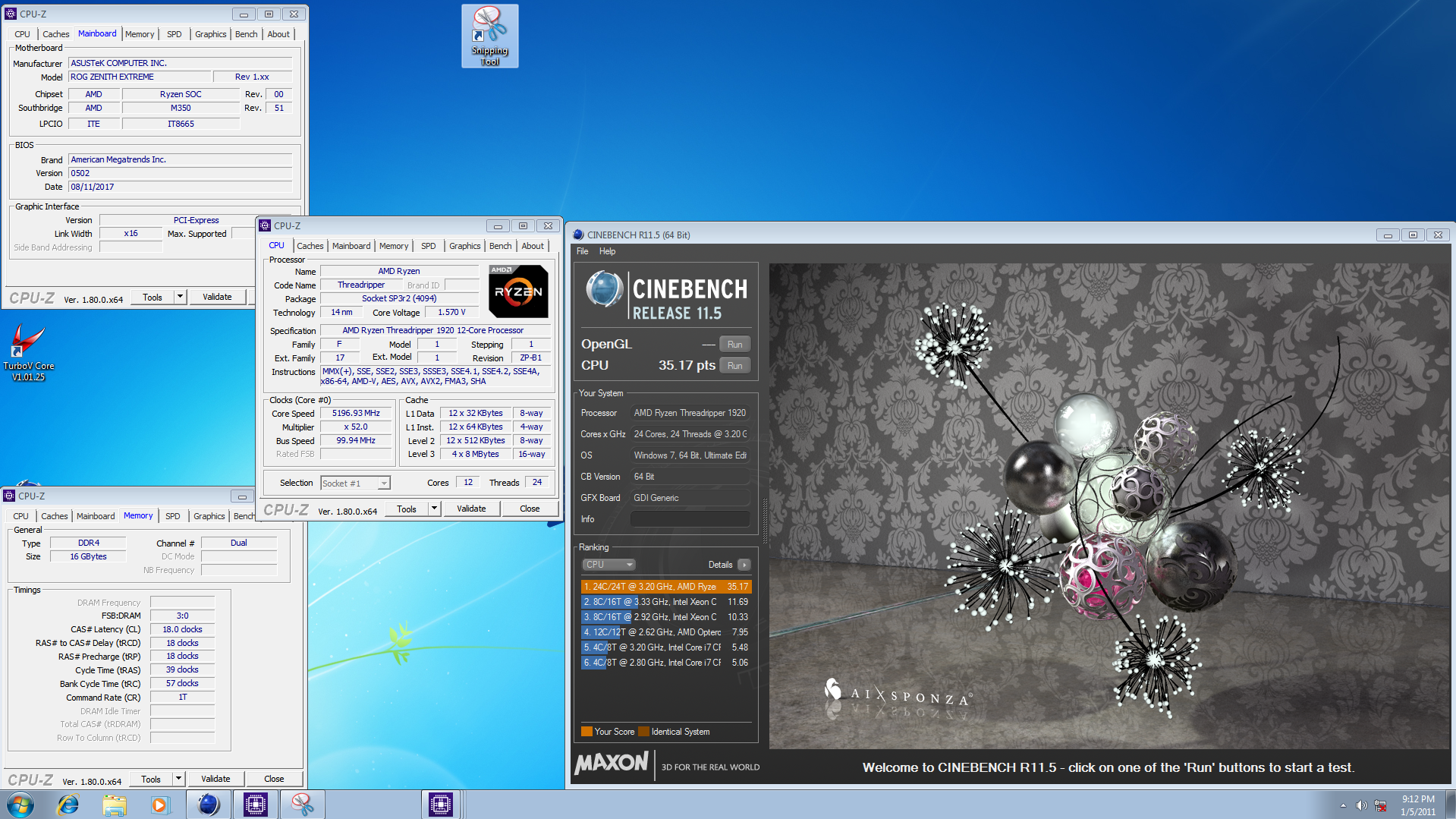Show hidden system tray icons
This screenshot has height=819, width=1456.
[x=1343, y=805]
